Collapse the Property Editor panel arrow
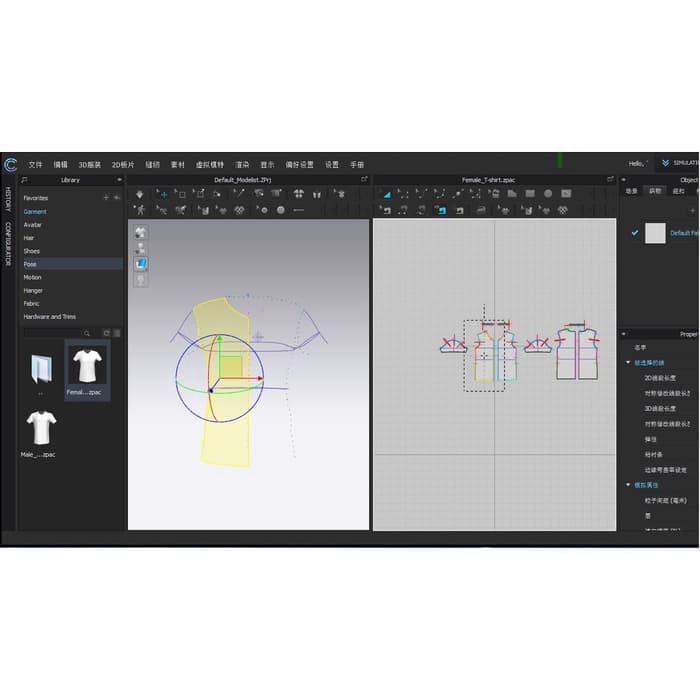 (624, 334)
